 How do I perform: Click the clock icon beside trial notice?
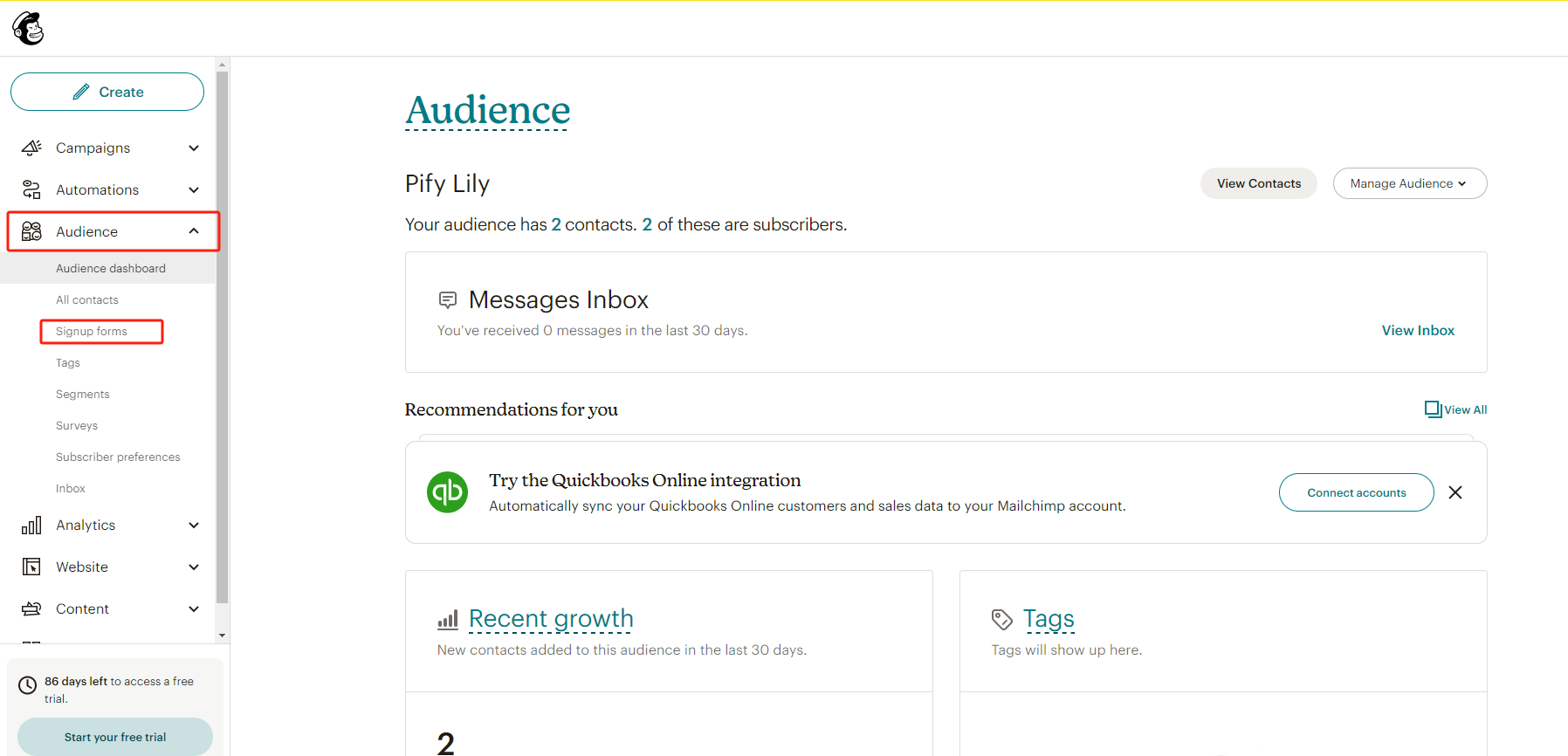coord(28,685)
